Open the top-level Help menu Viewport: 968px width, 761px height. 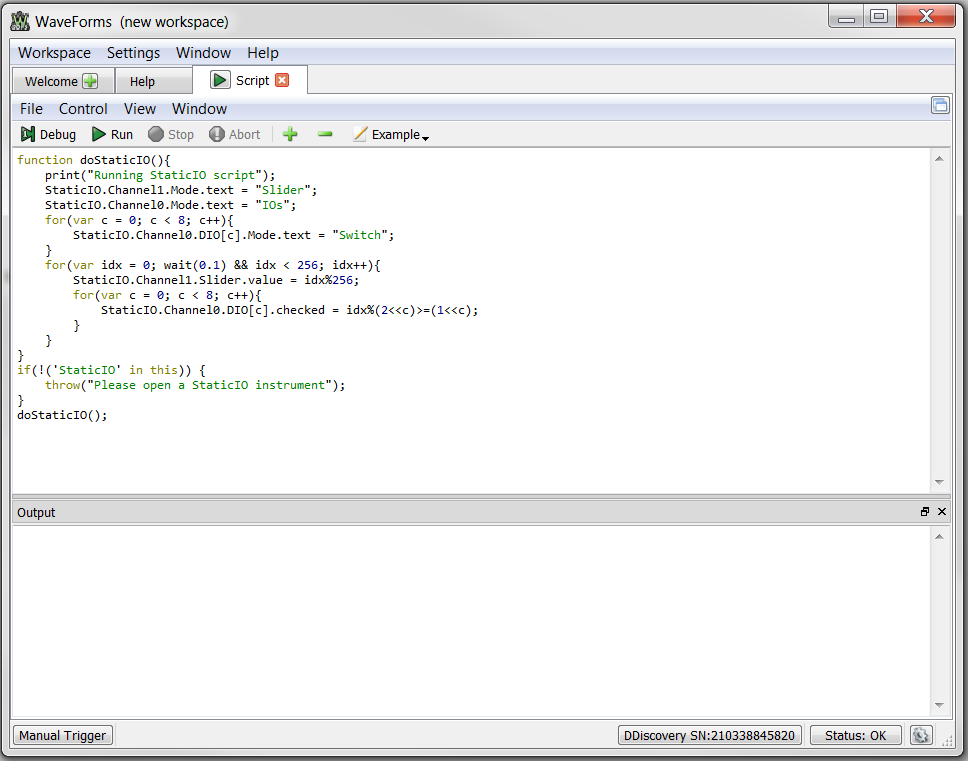coord(263,53)
